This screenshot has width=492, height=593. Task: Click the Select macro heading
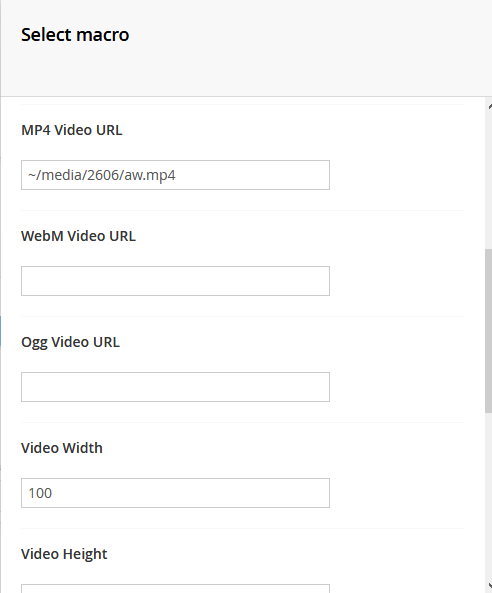[75, 35]
